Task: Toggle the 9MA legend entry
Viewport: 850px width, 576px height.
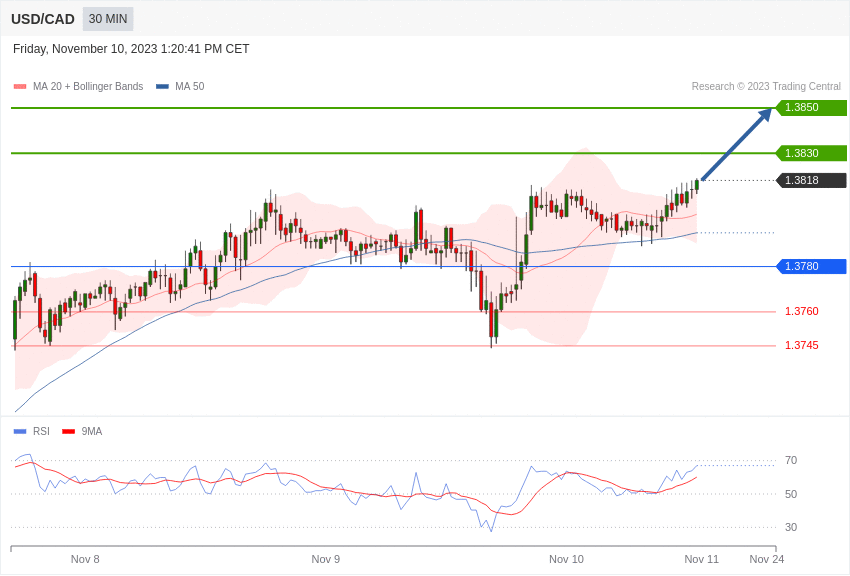Action: coord(82,431)
